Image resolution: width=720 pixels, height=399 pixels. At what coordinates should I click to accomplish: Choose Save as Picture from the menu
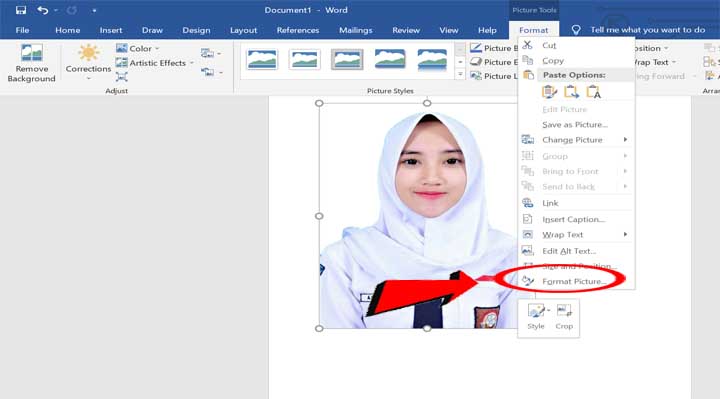point(576,124)
